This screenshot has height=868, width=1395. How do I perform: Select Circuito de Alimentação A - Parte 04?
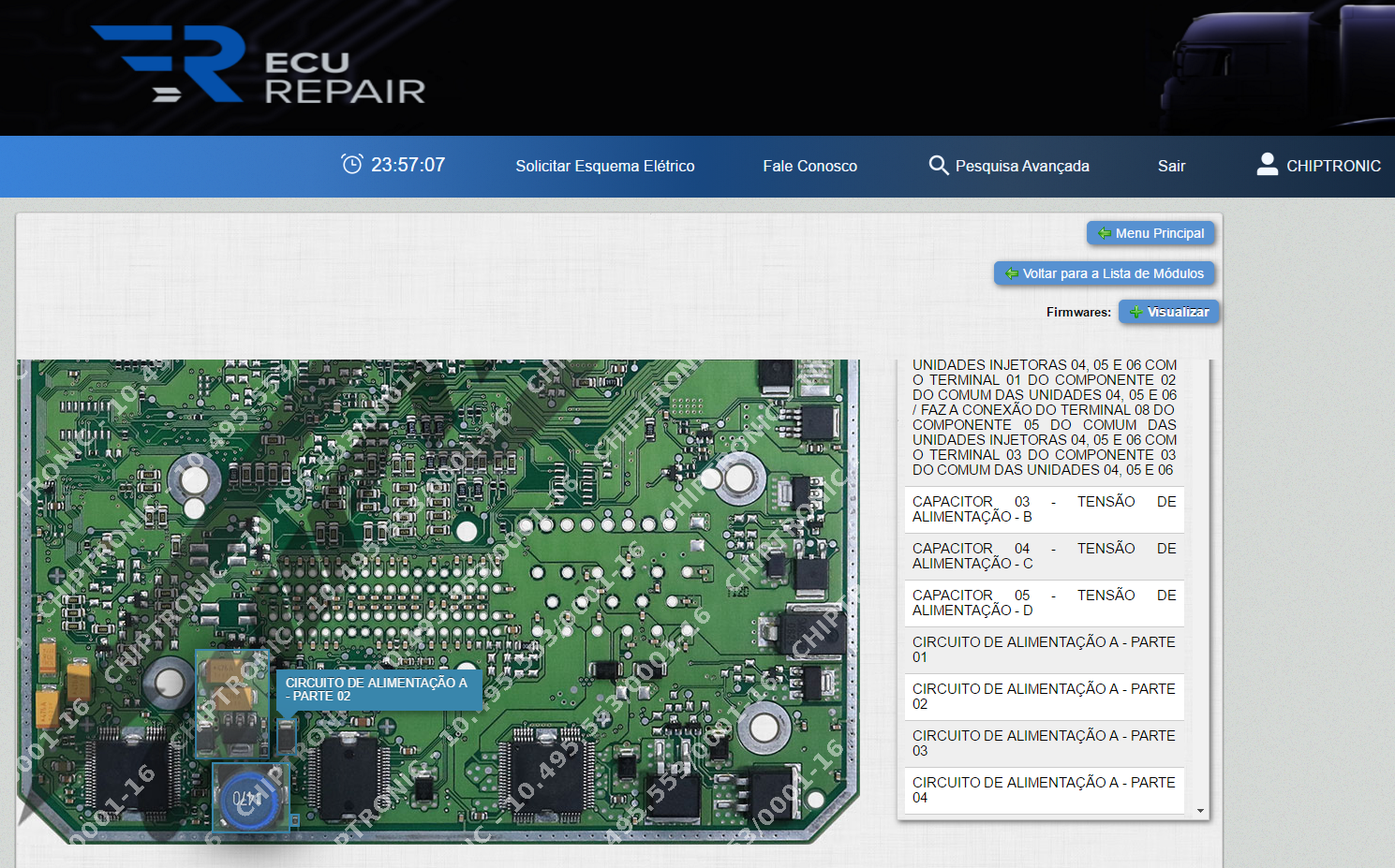pos(1045,790)
